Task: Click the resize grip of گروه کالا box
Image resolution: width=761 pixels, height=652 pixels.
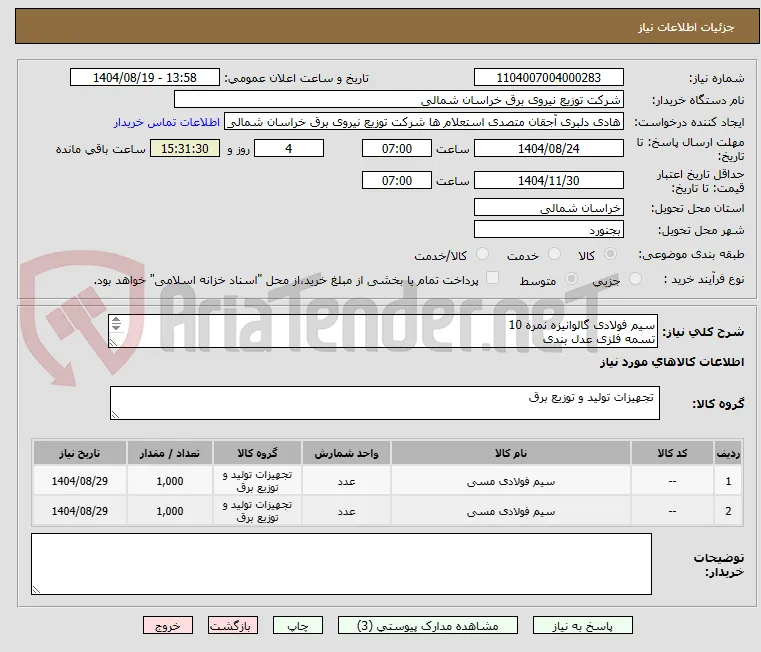Action: point(115,415)
